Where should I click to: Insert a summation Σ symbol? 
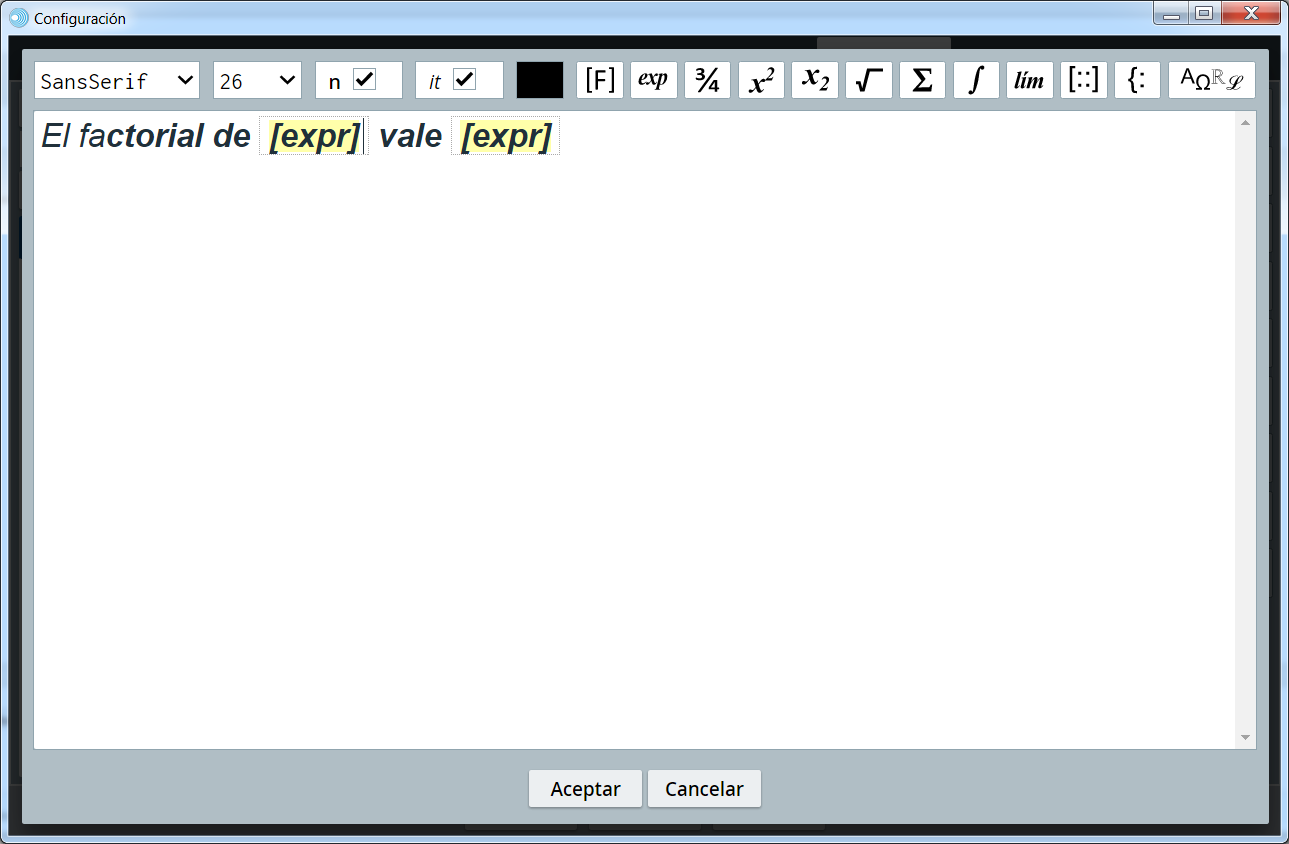pyautogui.click(x=922, y=80)
